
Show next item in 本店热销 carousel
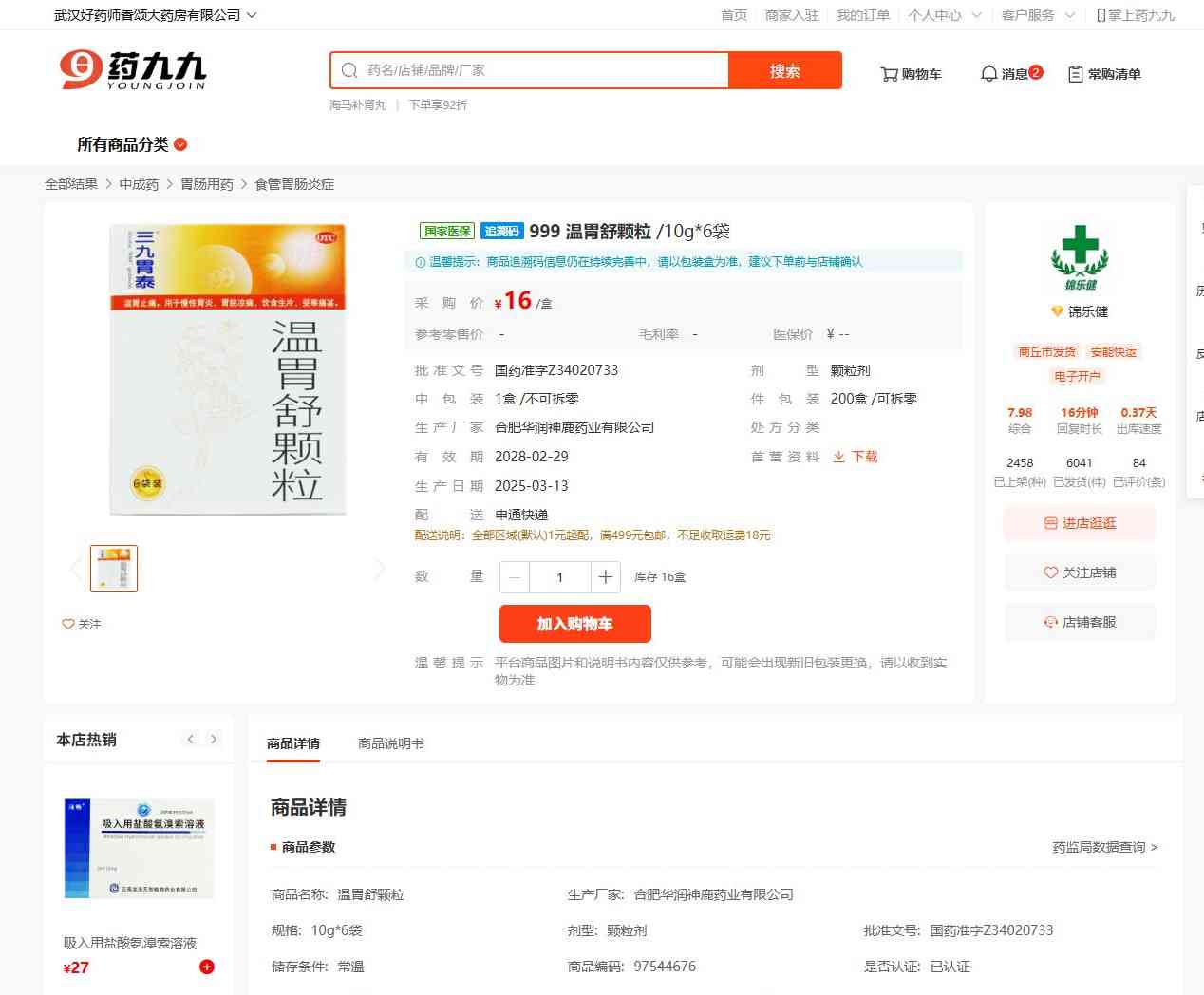(214, 740)
